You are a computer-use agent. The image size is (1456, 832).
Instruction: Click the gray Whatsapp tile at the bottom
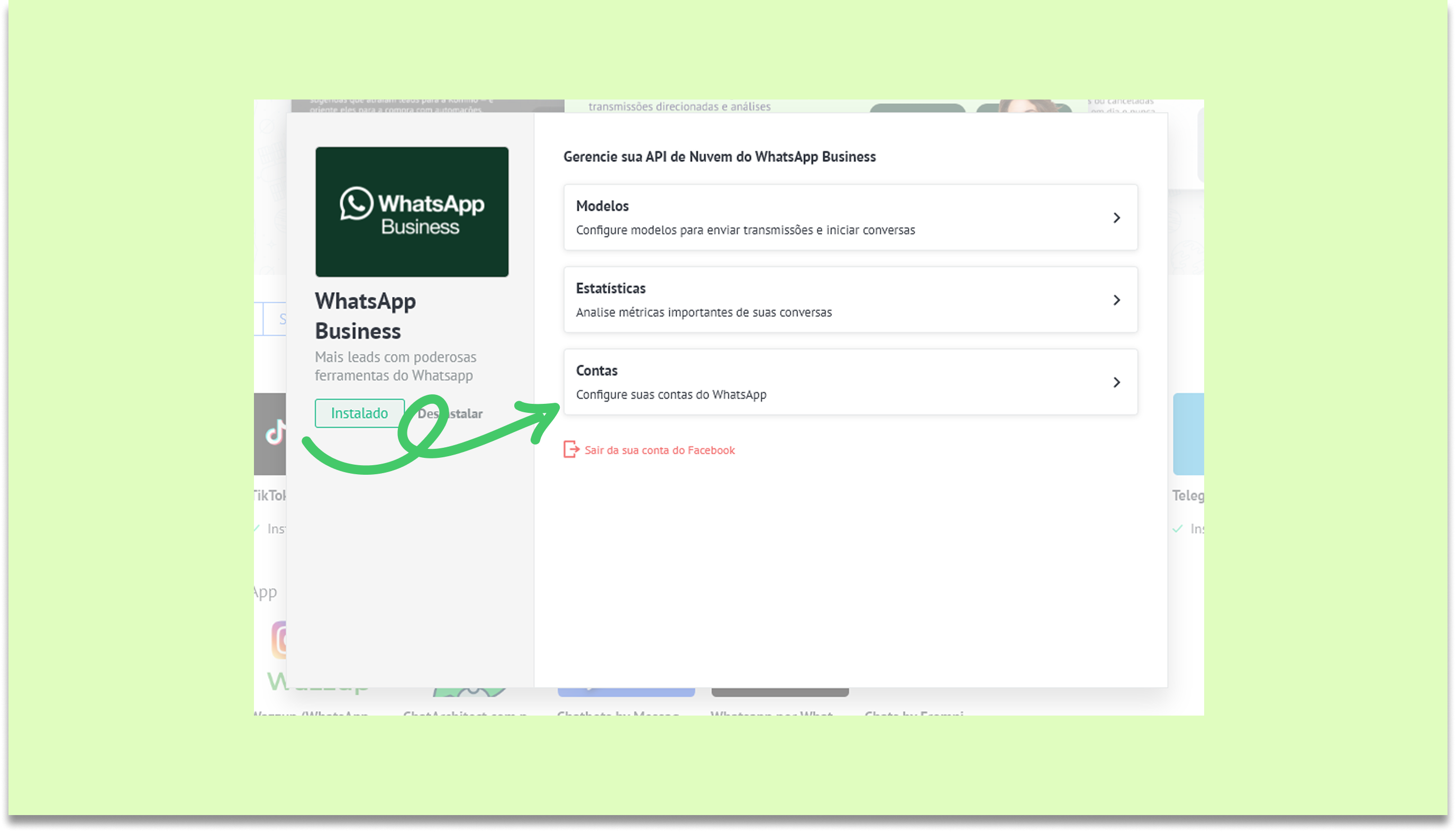779,692
